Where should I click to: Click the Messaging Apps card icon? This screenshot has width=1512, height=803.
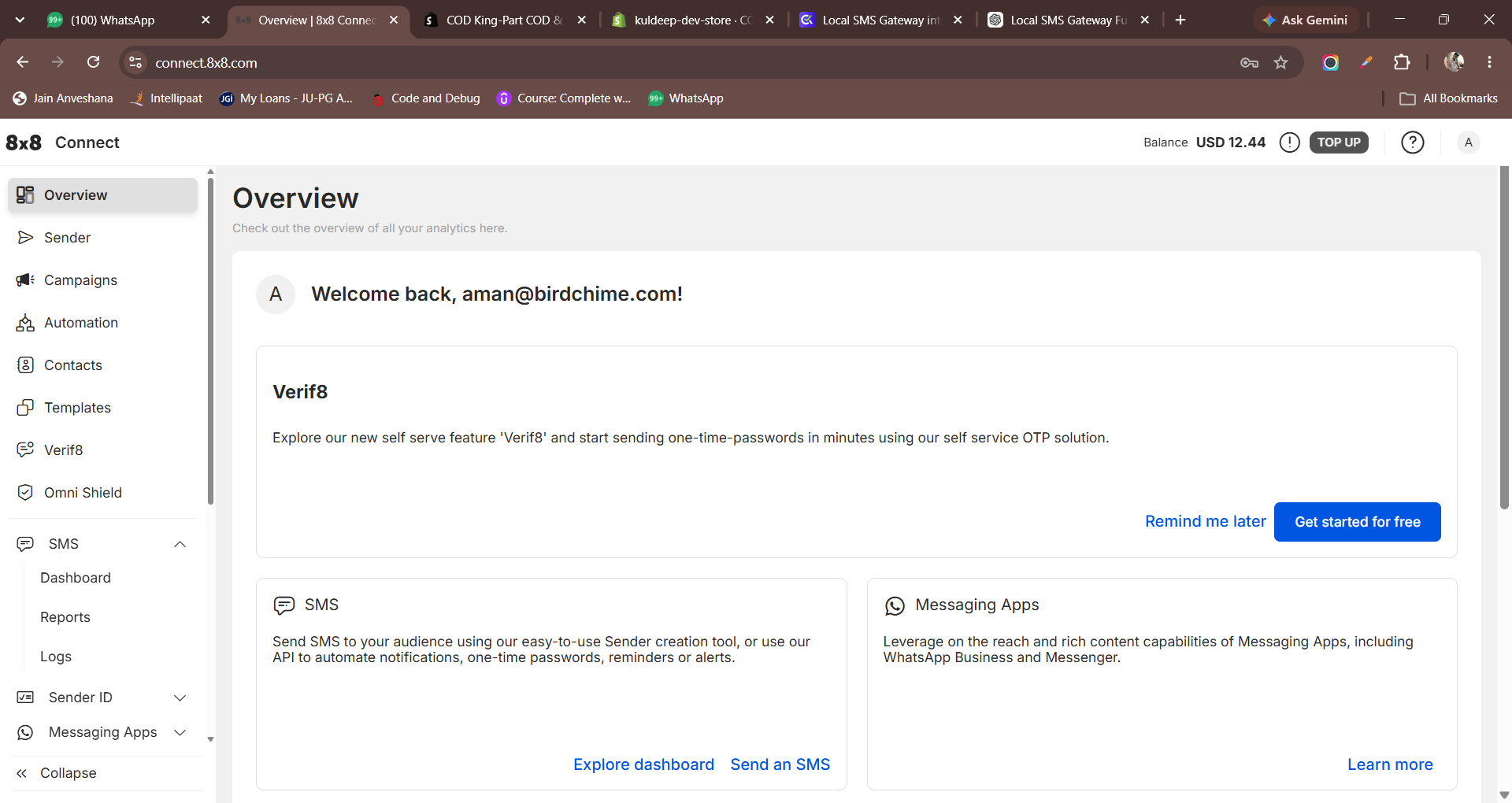(x=895, y=605)
